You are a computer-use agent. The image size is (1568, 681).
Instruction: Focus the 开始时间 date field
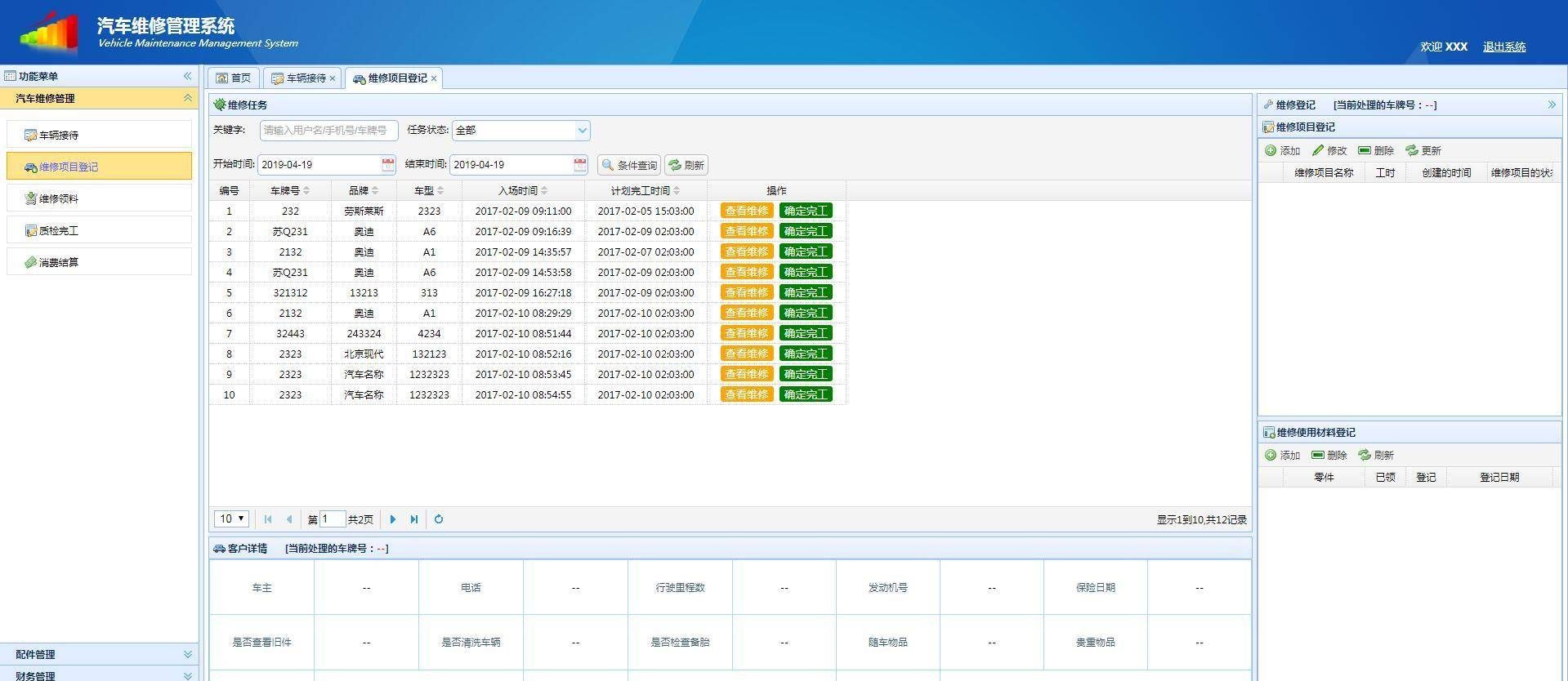tap(319, 164)
